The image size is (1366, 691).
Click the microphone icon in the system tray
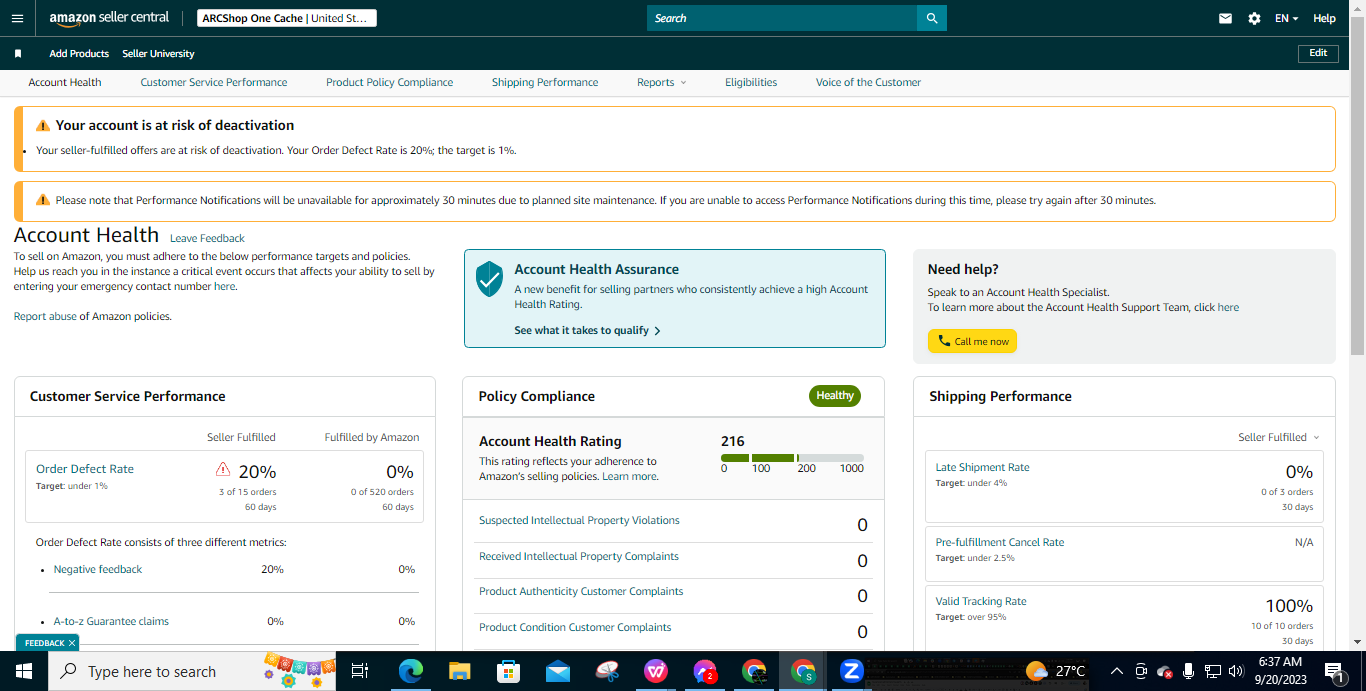click(1188, 671)
